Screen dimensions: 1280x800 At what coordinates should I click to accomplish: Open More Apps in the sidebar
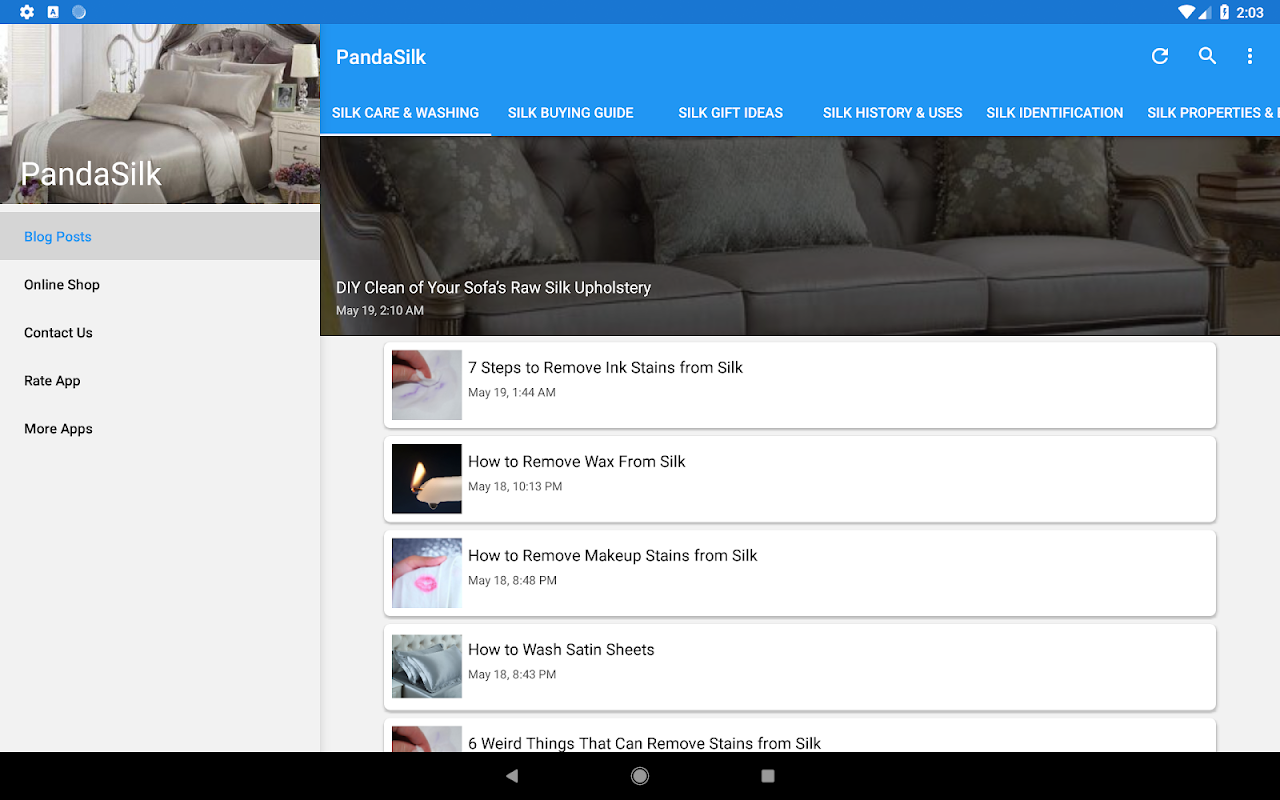(160, 428)
